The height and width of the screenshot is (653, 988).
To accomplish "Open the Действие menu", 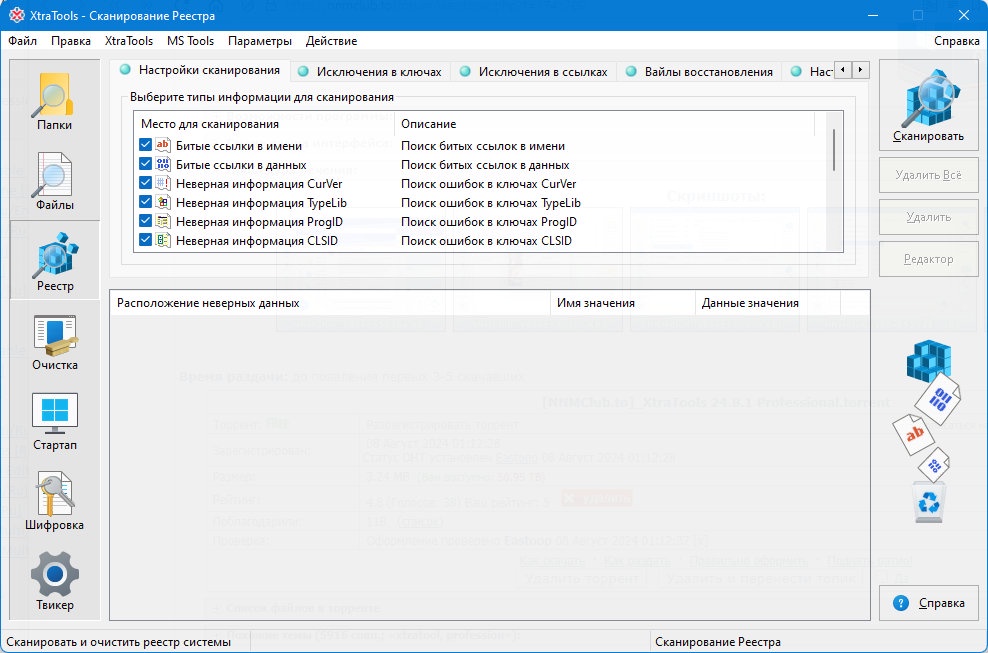I will 331,41.
